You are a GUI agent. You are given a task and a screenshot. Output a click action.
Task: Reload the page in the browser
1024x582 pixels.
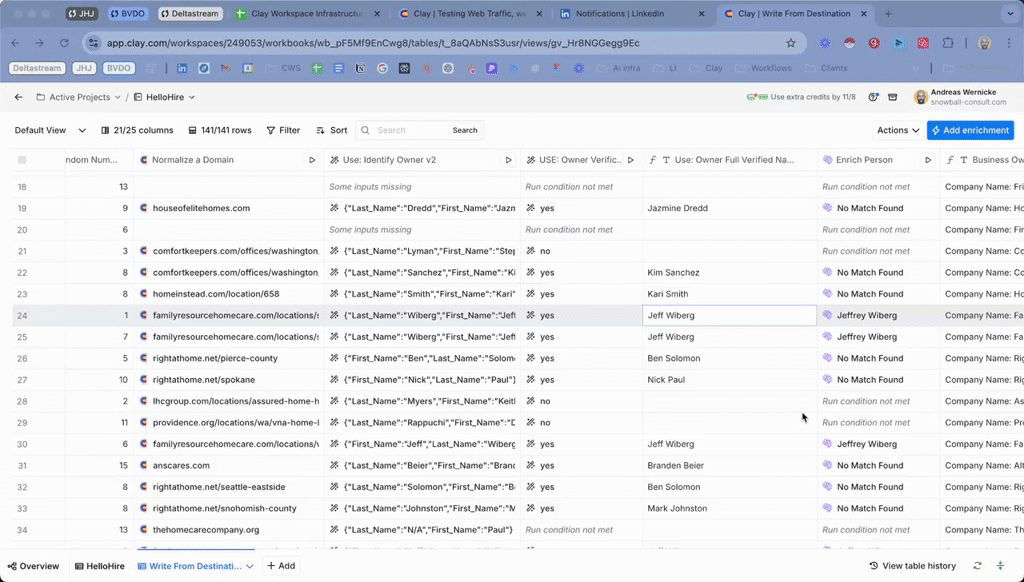[x=64, y=43]
